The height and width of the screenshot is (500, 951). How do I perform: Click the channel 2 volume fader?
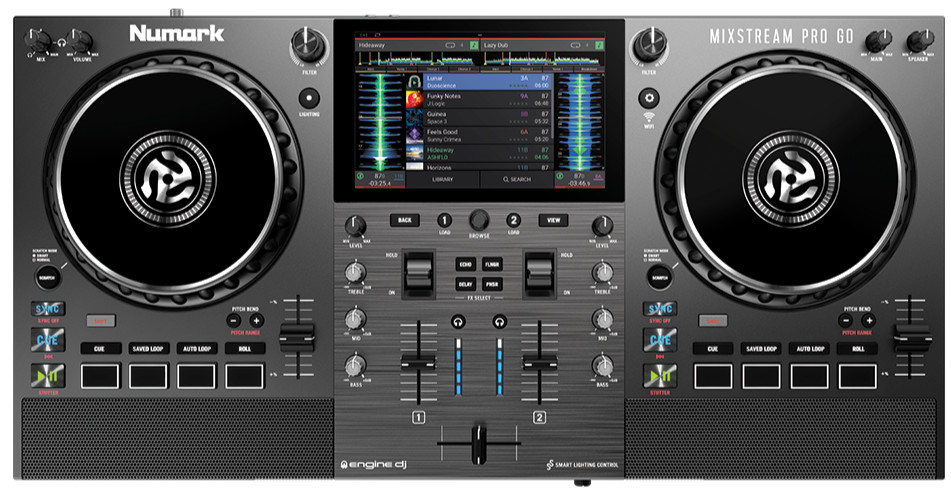(540, 363)
